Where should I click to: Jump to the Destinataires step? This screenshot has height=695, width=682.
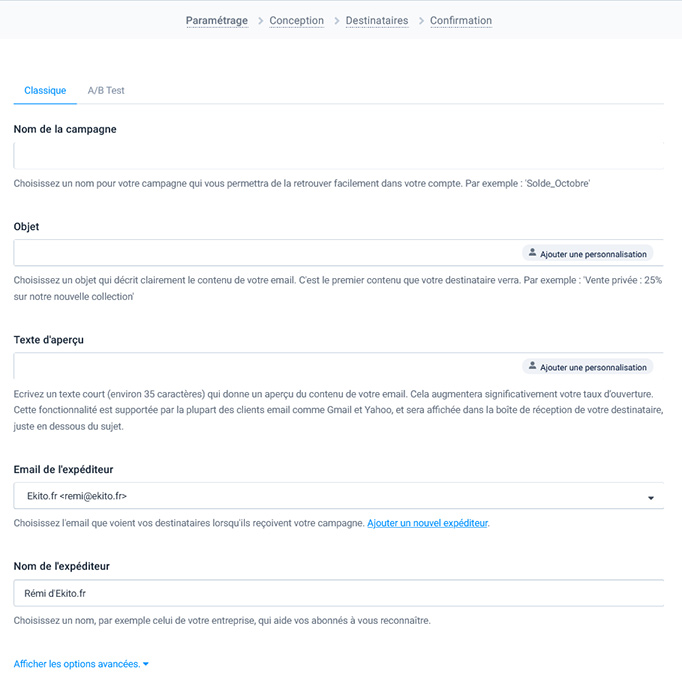[377, 20]
